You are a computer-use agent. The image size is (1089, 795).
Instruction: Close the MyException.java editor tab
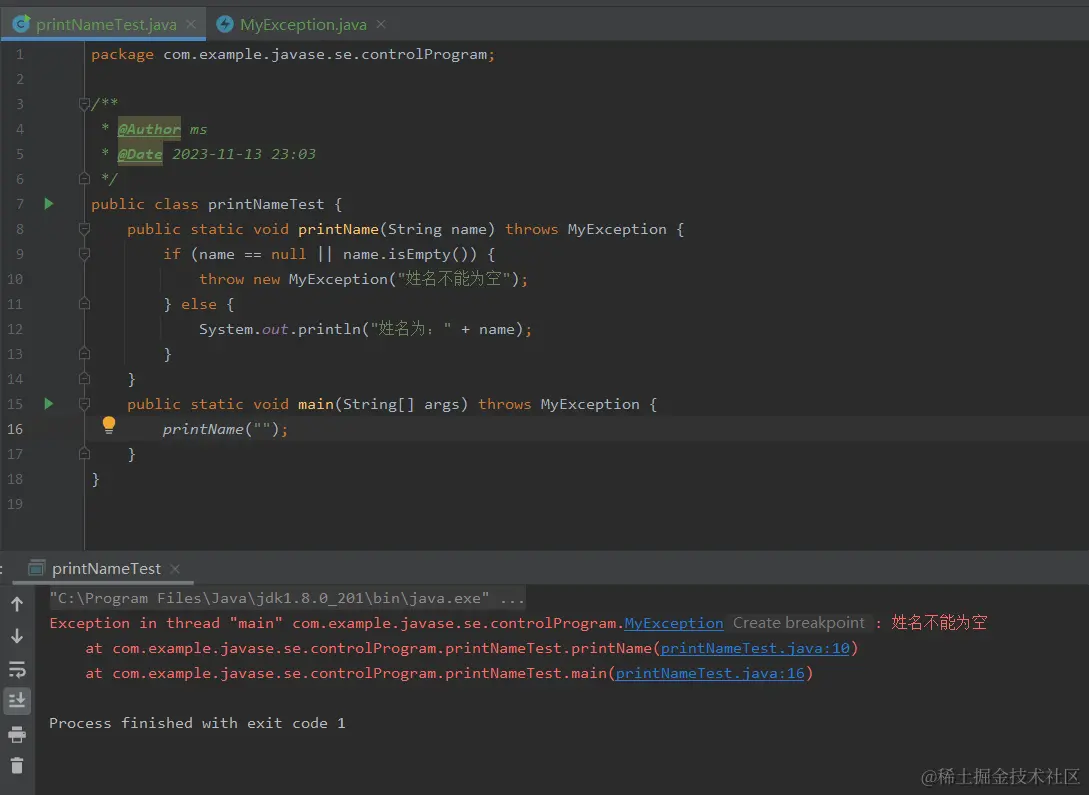coord(381,24)
